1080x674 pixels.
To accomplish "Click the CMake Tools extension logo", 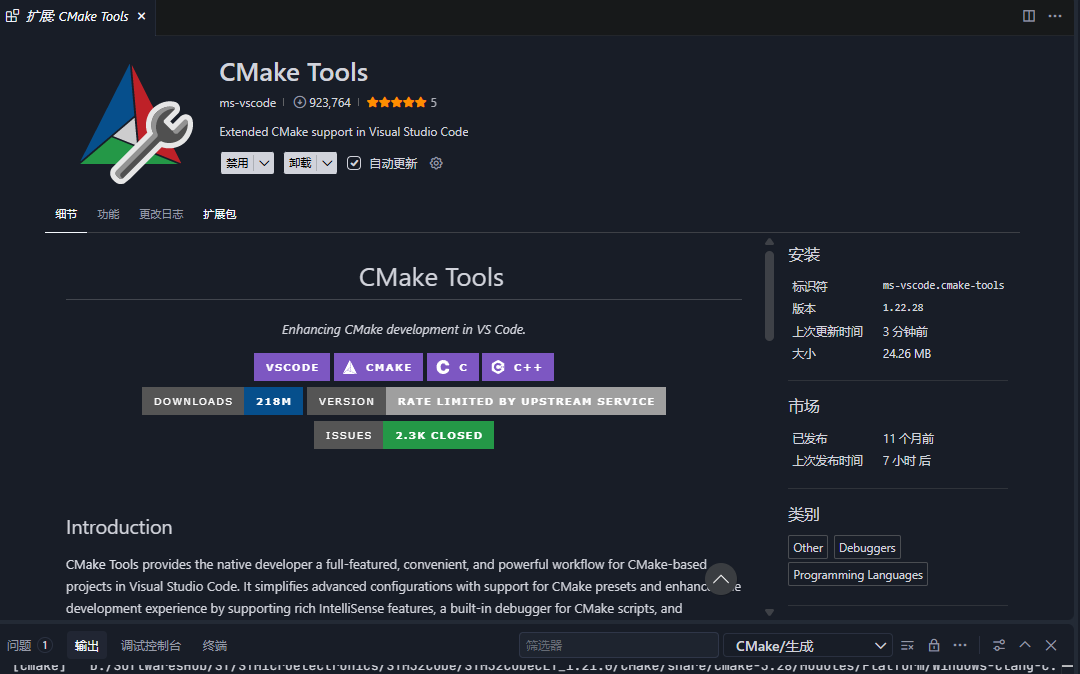I will click(136, 123).
